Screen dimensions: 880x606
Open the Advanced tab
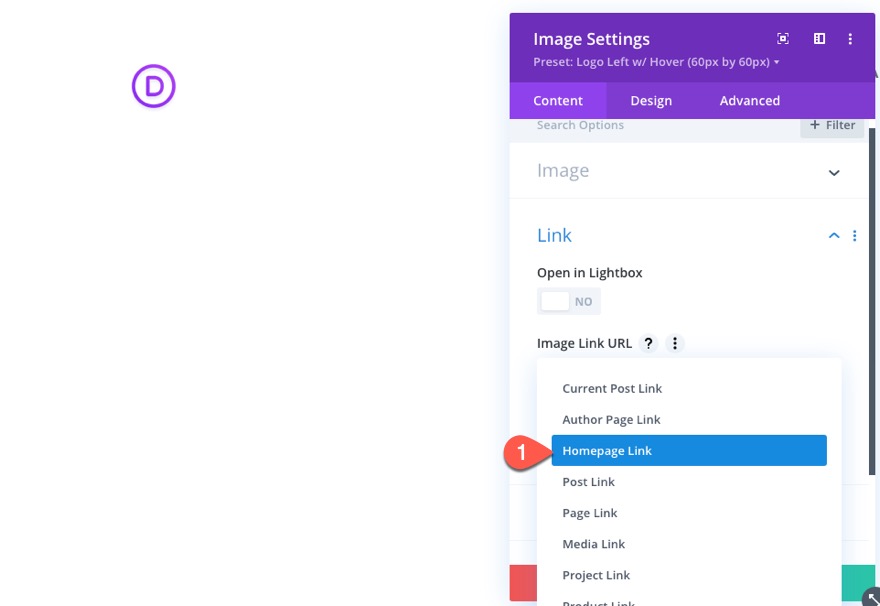749,100
